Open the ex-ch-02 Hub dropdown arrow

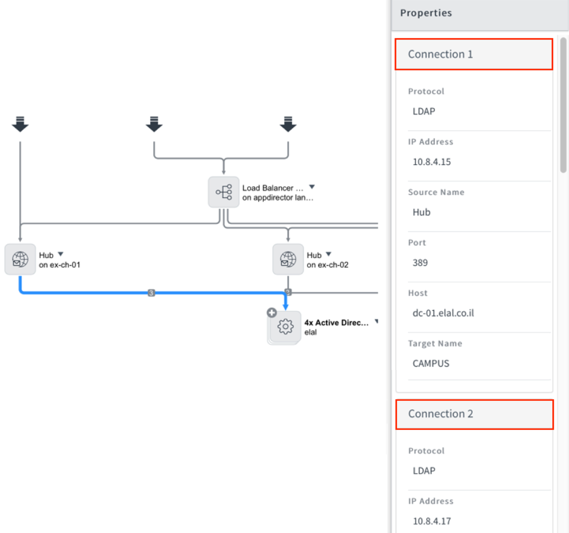click(328, 254)
